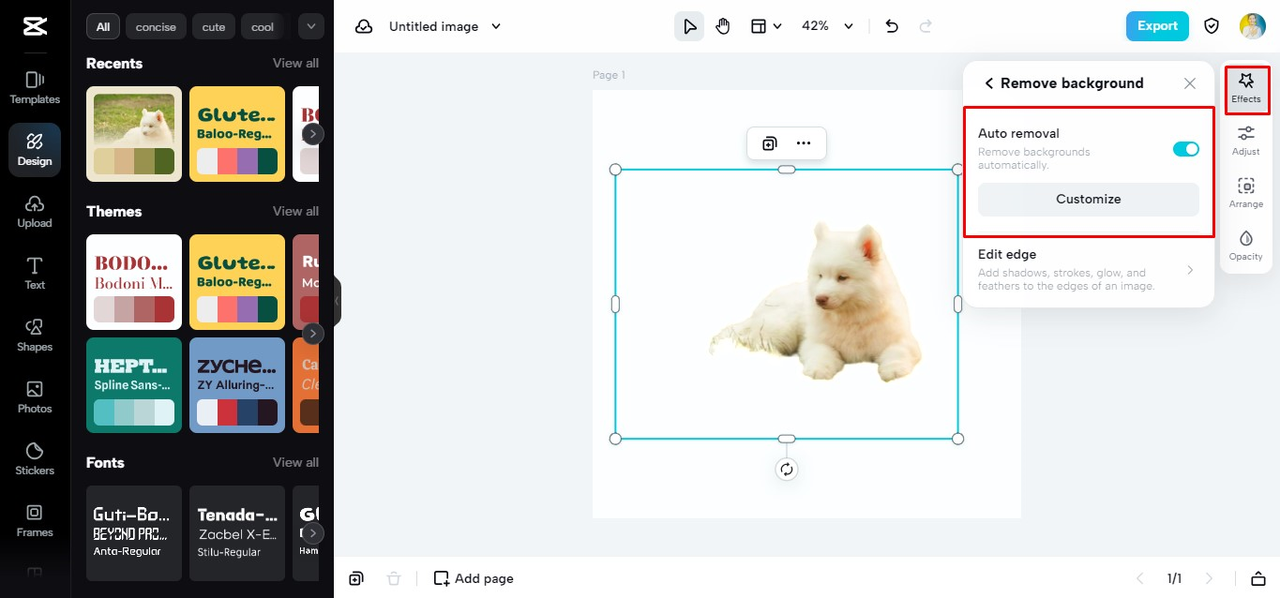Click the Customize button

click(1088, 199)
